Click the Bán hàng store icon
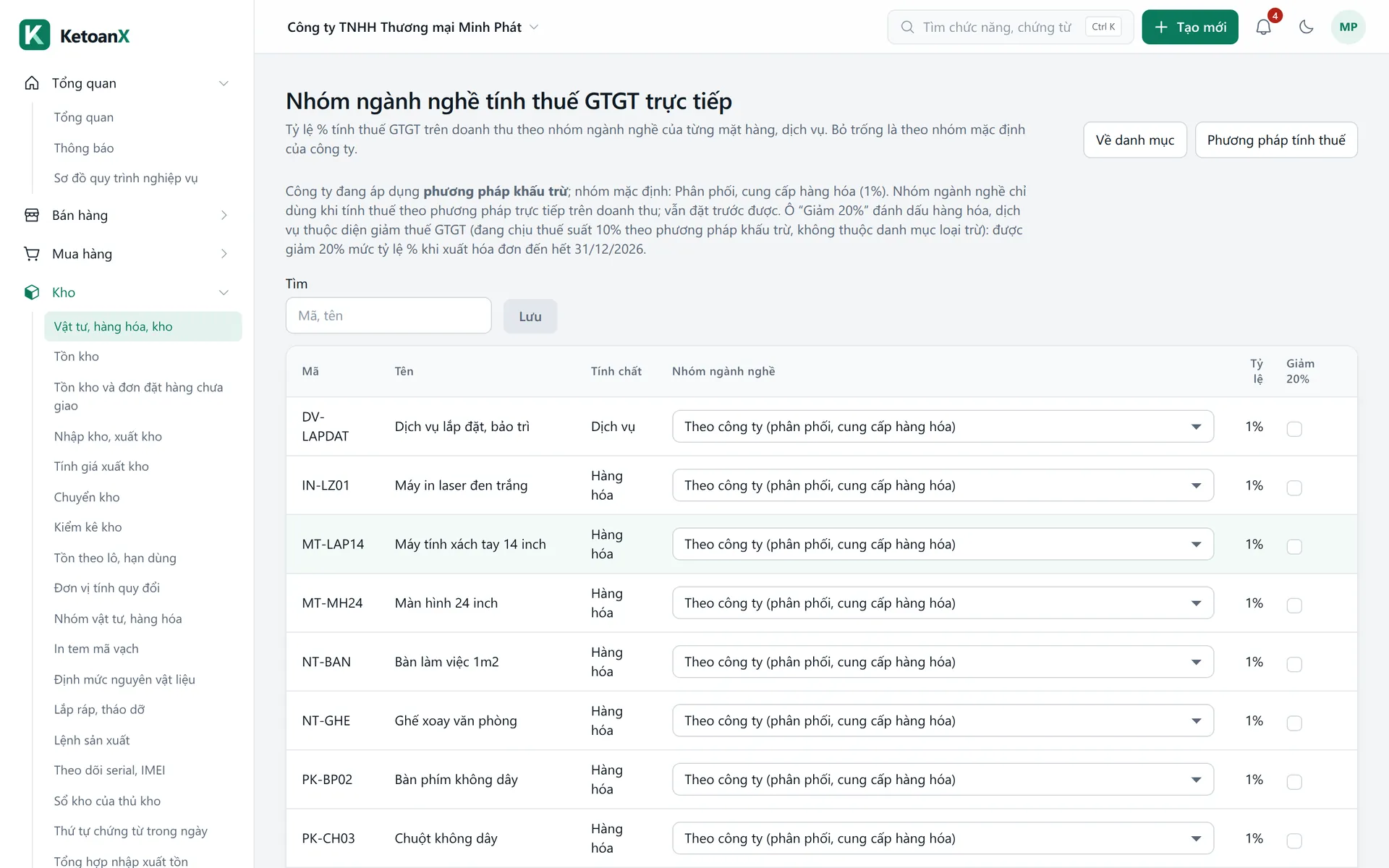The height and width of the screenshot is (868, 1389). pos(32,216)
